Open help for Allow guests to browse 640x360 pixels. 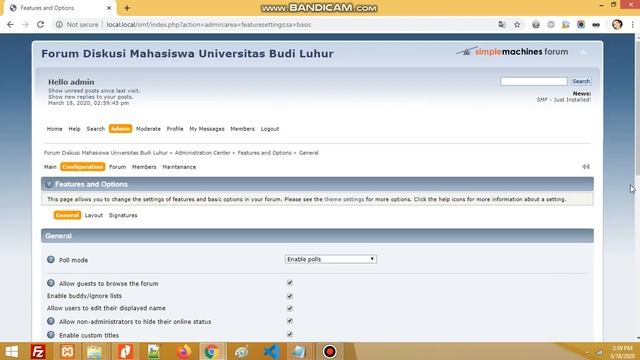click(x=51, y=283)
